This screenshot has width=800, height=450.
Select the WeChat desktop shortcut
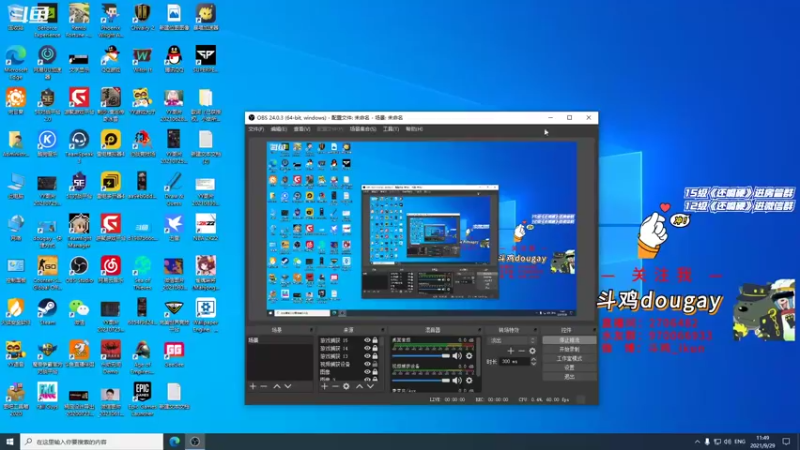79,311
